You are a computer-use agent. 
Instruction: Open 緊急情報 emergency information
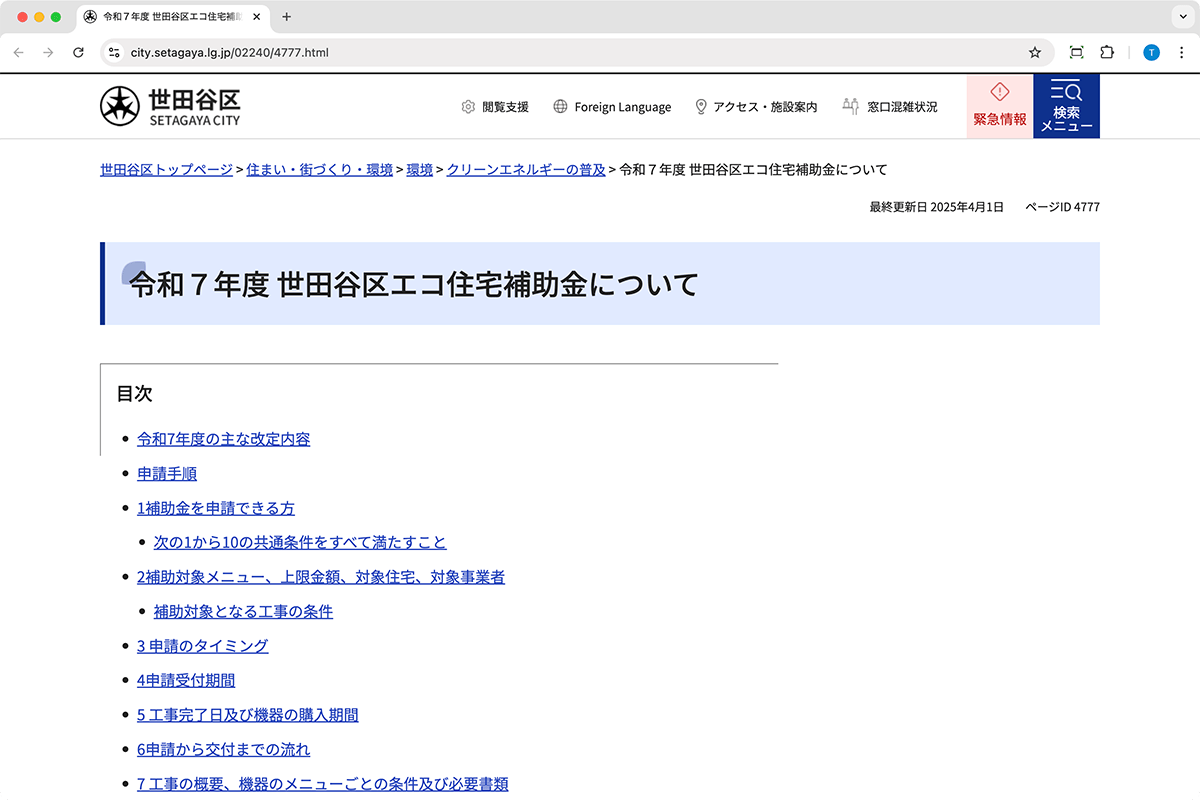pyautogui.click(x=1000, y=106)
